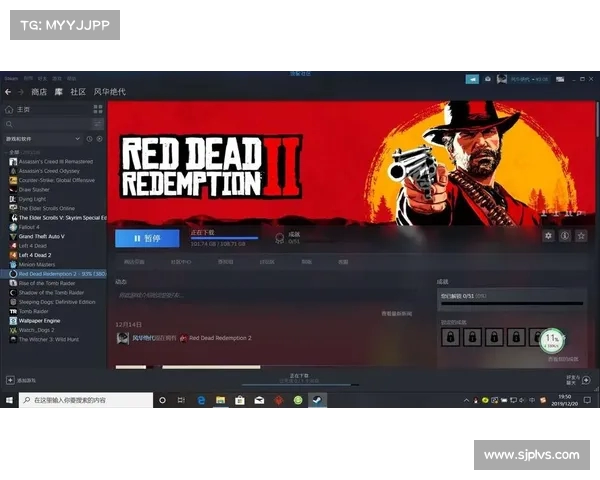This screenshot has height=480, width=600.
Task: Show game info circle icon
Action: click(x=565, y=236)
